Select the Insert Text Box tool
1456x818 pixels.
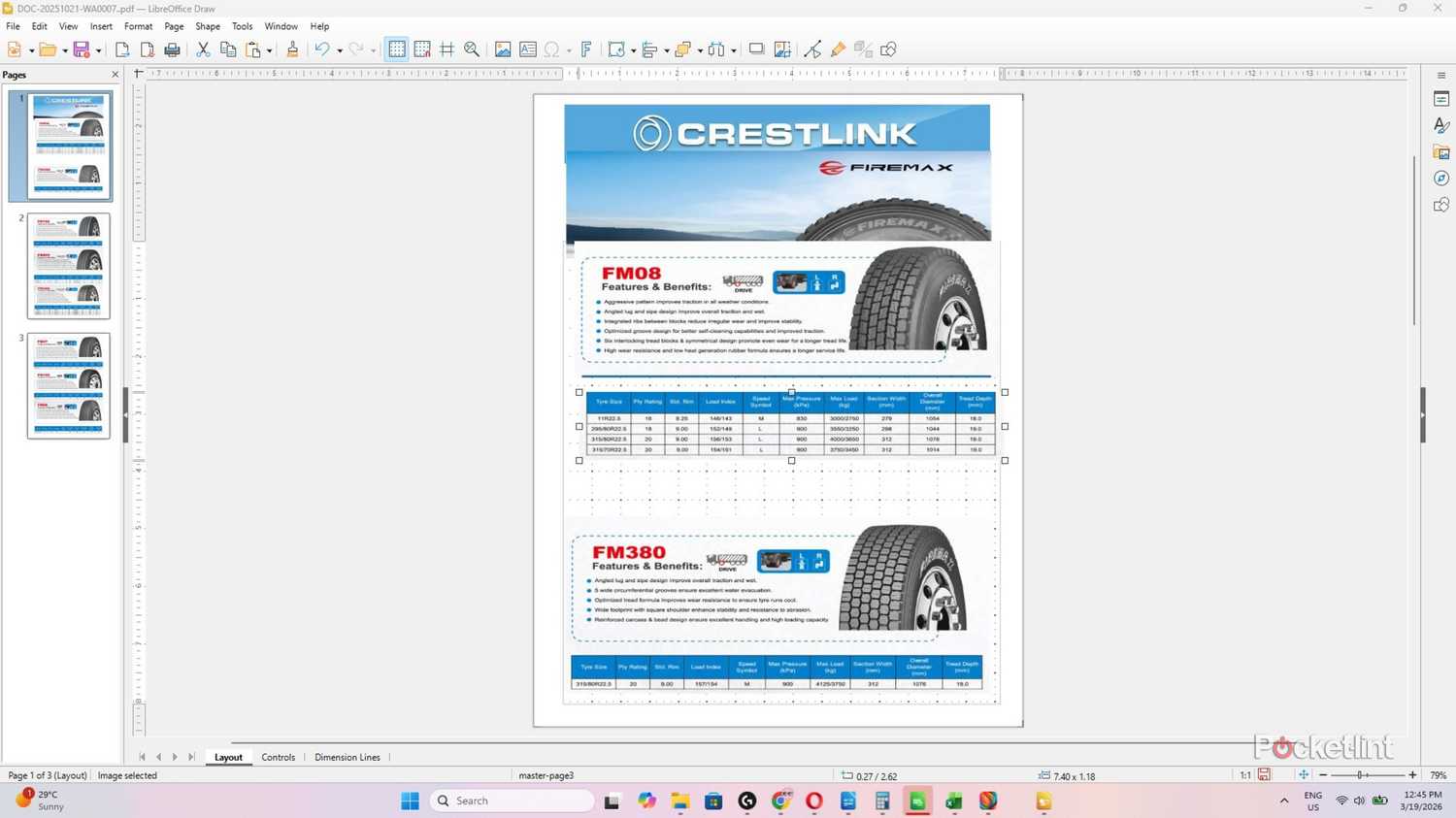[527, 49]
